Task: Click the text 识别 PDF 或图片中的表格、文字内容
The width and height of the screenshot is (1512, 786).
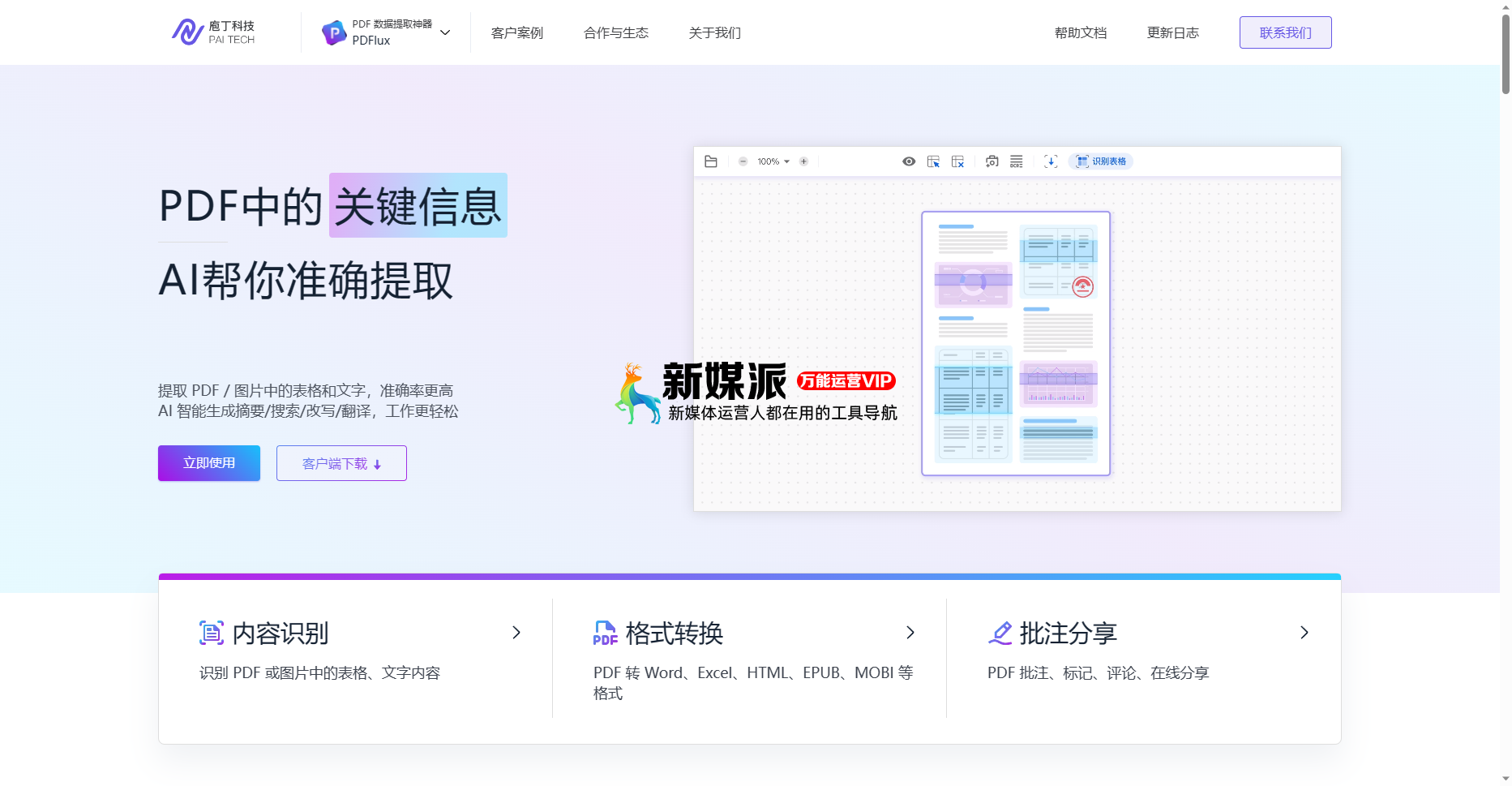Action: click(x=320, y=673)
